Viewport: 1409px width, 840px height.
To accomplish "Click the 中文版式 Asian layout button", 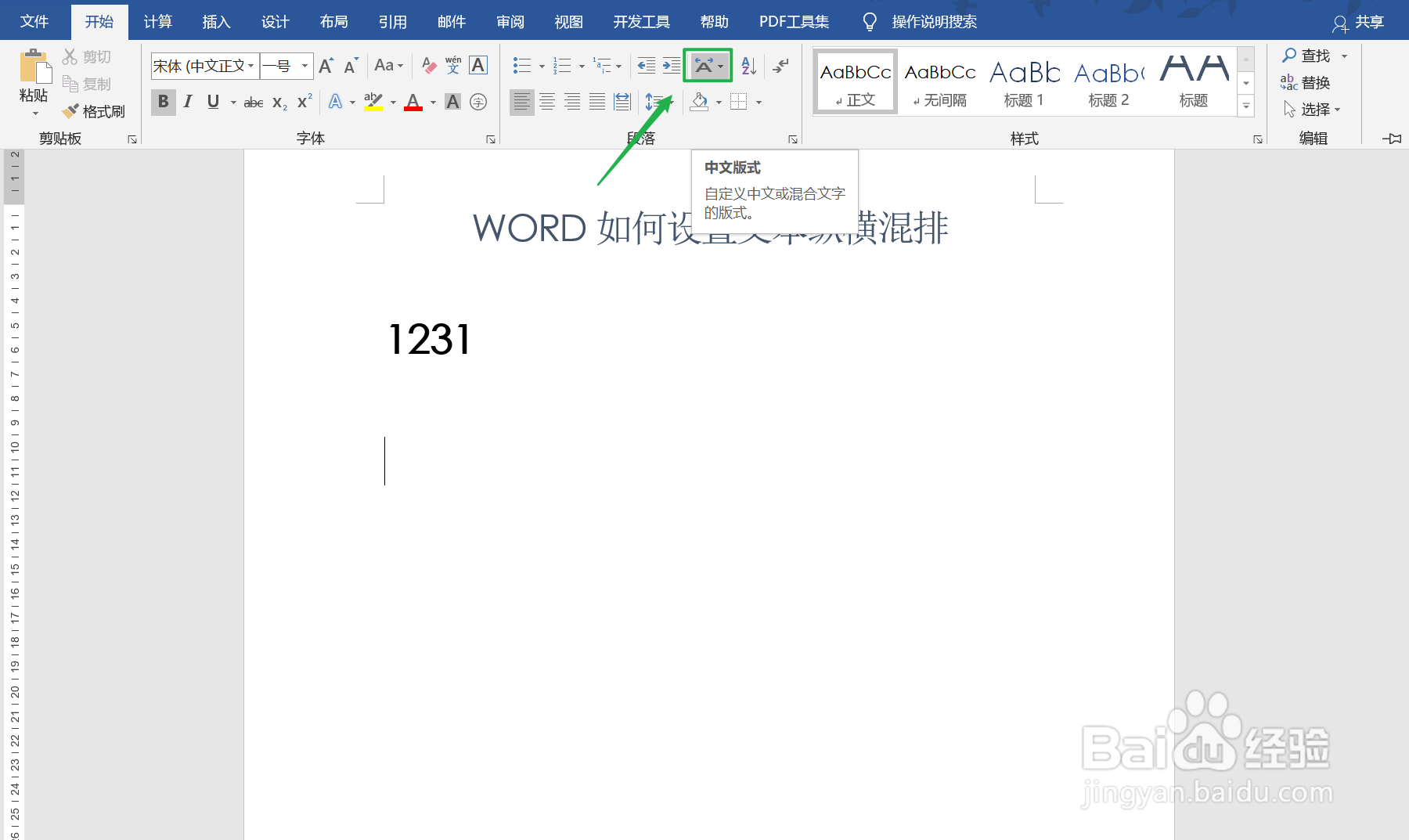I will click(x=708, y=66).
